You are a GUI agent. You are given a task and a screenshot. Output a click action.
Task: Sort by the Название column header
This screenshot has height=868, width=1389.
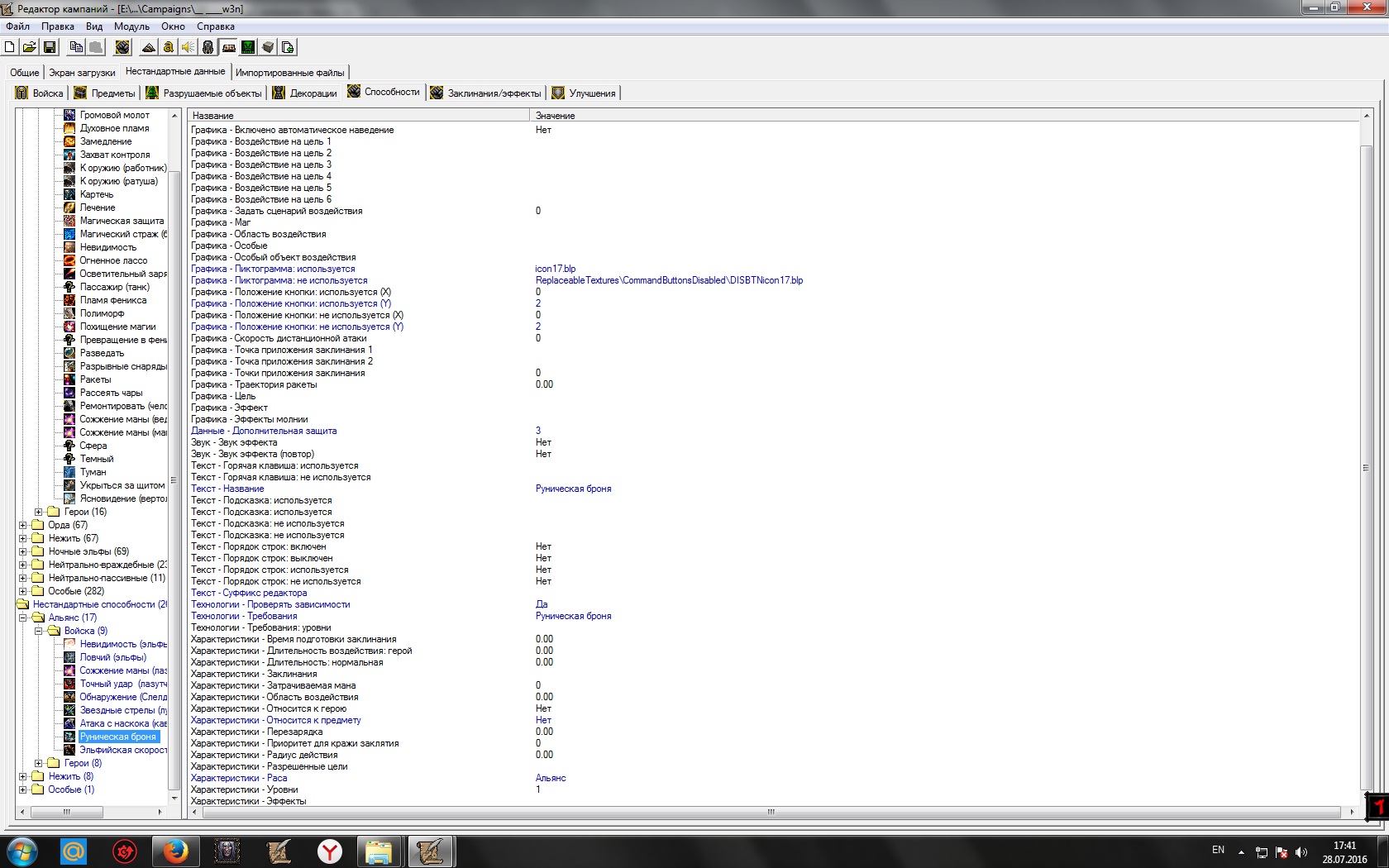click(x=359, y=116)
